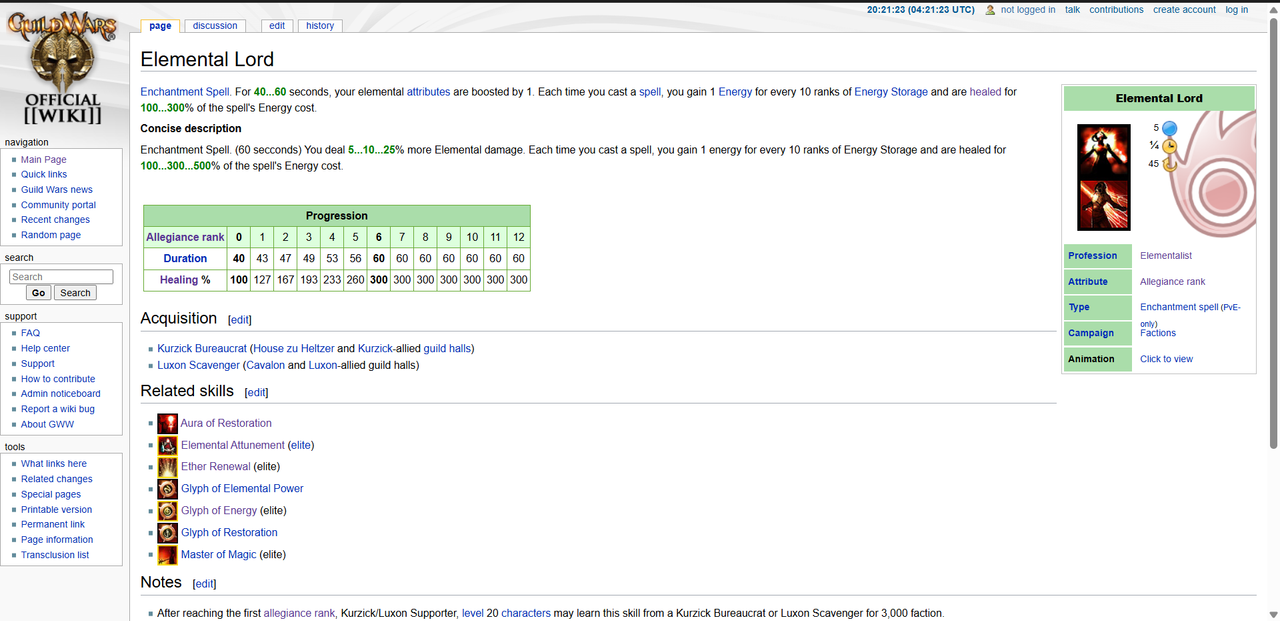Open the Glyph of Energy skill icon

coord(167,511)
